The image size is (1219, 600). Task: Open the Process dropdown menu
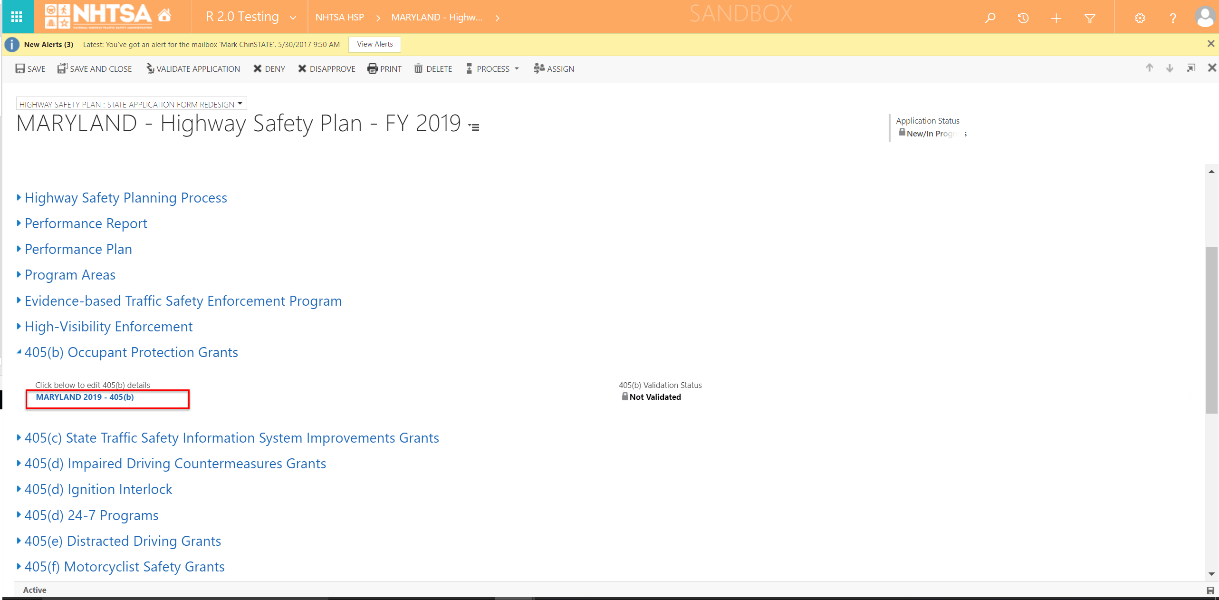492,69
